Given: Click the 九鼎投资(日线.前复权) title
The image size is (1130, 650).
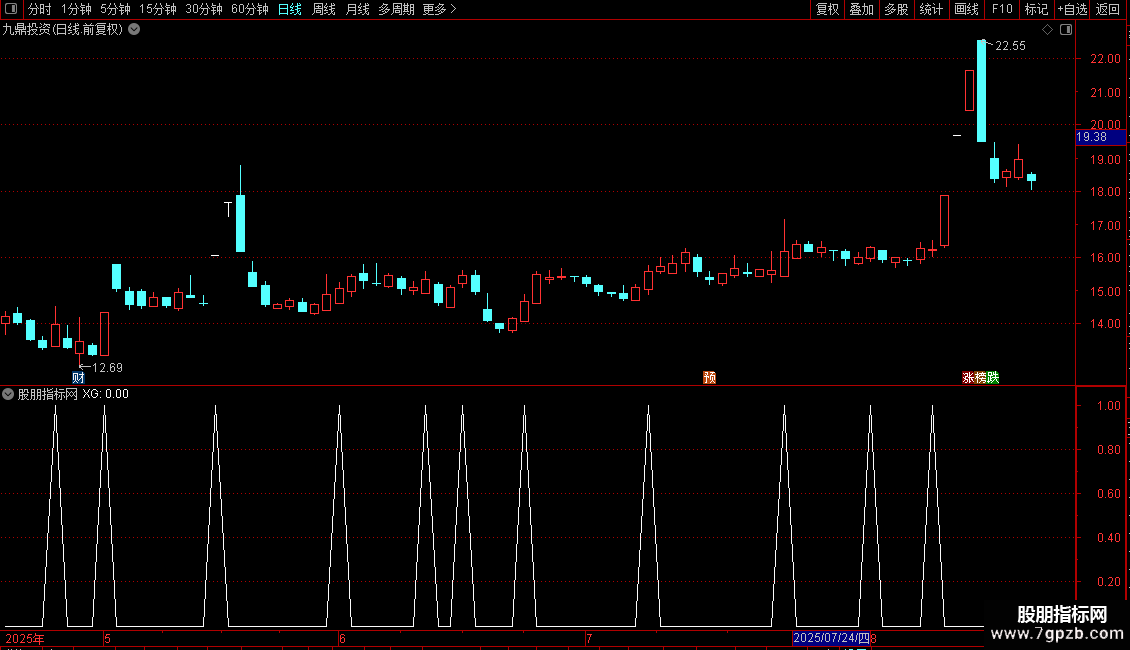Looking at the screenshot, I should (x=63, y=30).
